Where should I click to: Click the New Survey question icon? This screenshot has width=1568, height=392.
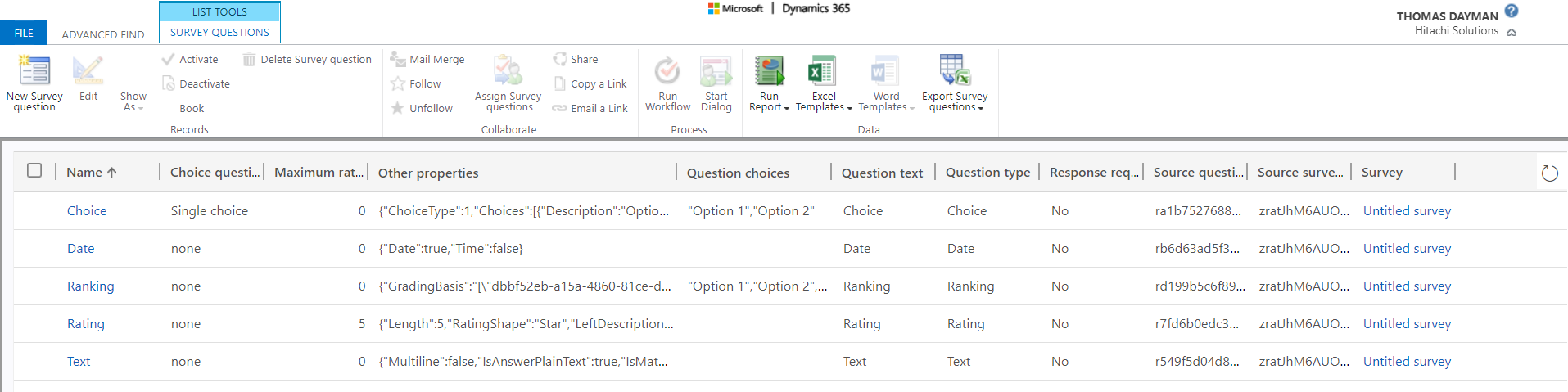[34, 70]
